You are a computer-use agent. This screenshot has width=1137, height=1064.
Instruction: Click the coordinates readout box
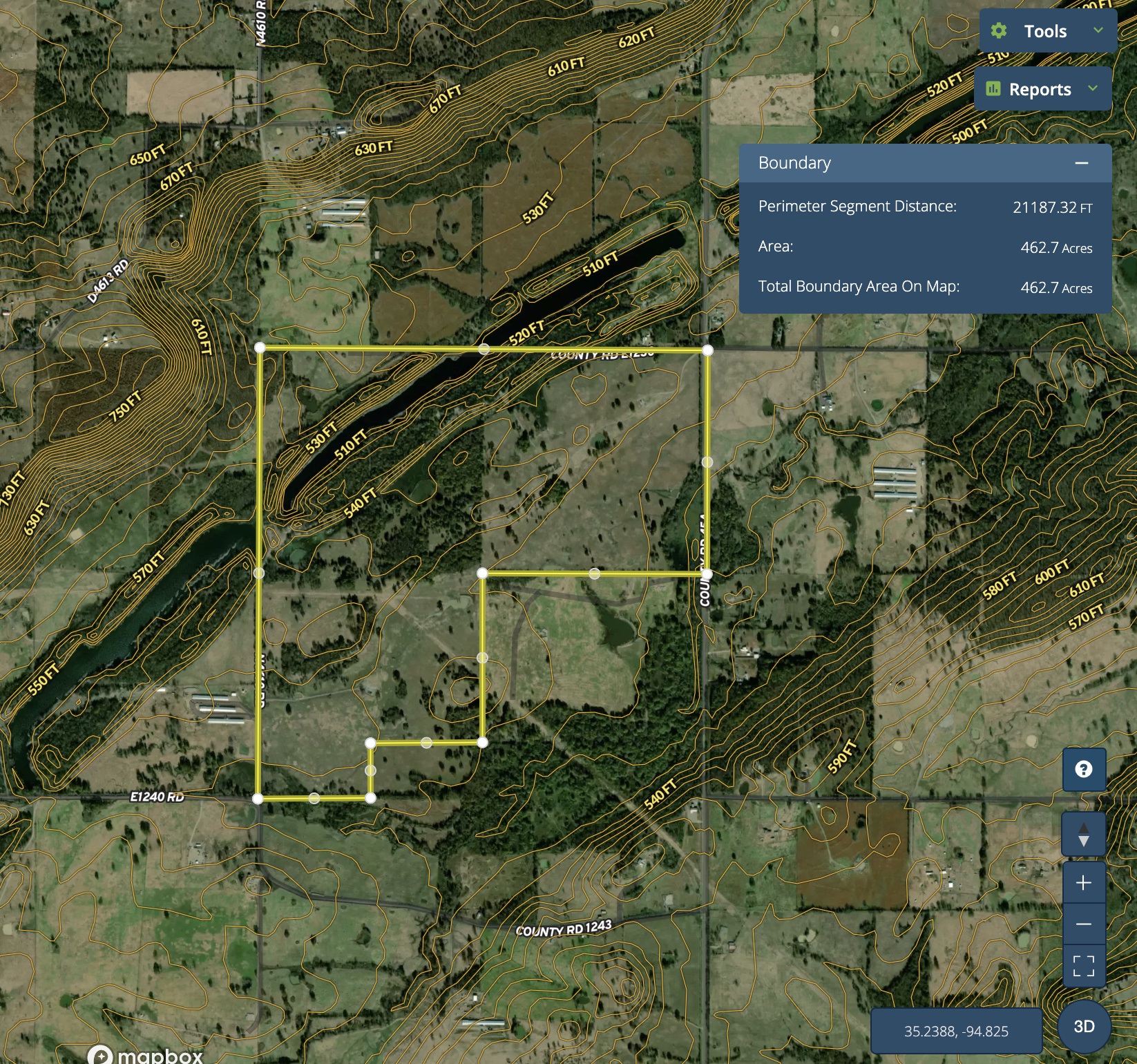pos(956,1031)
